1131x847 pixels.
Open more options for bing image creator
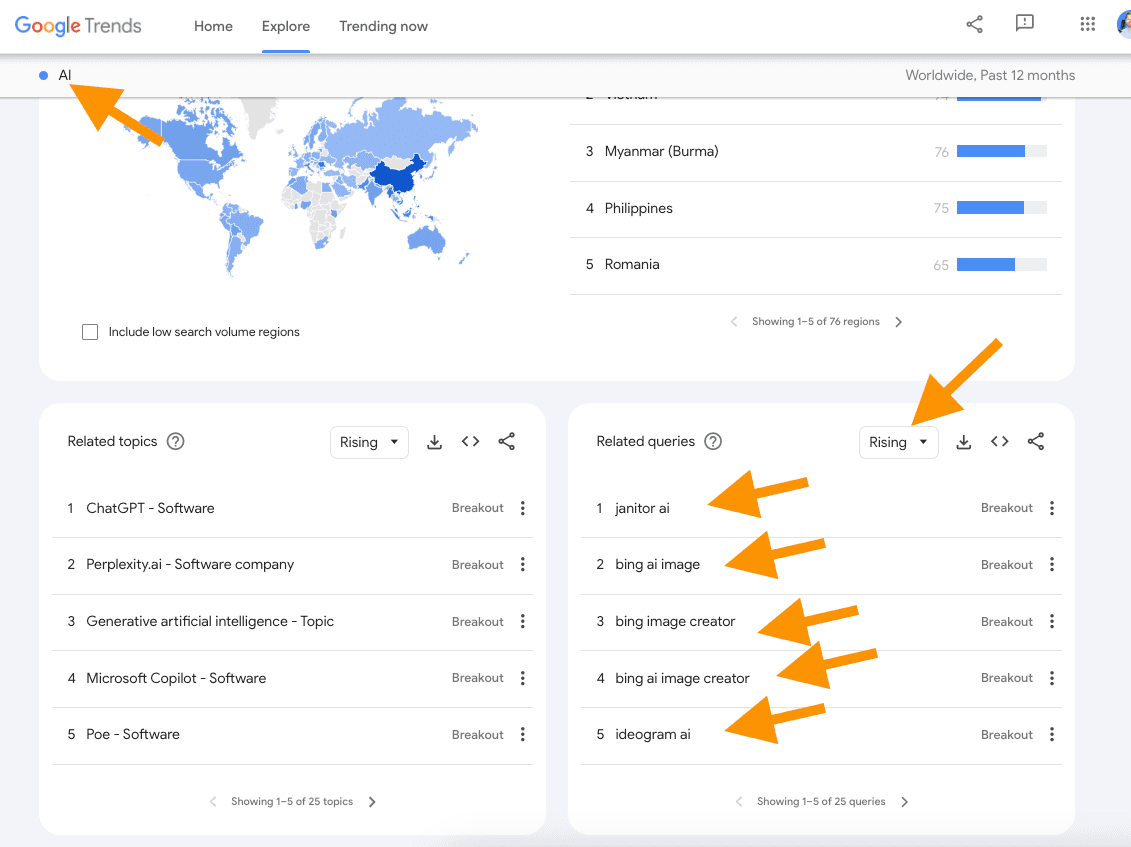1052,621
